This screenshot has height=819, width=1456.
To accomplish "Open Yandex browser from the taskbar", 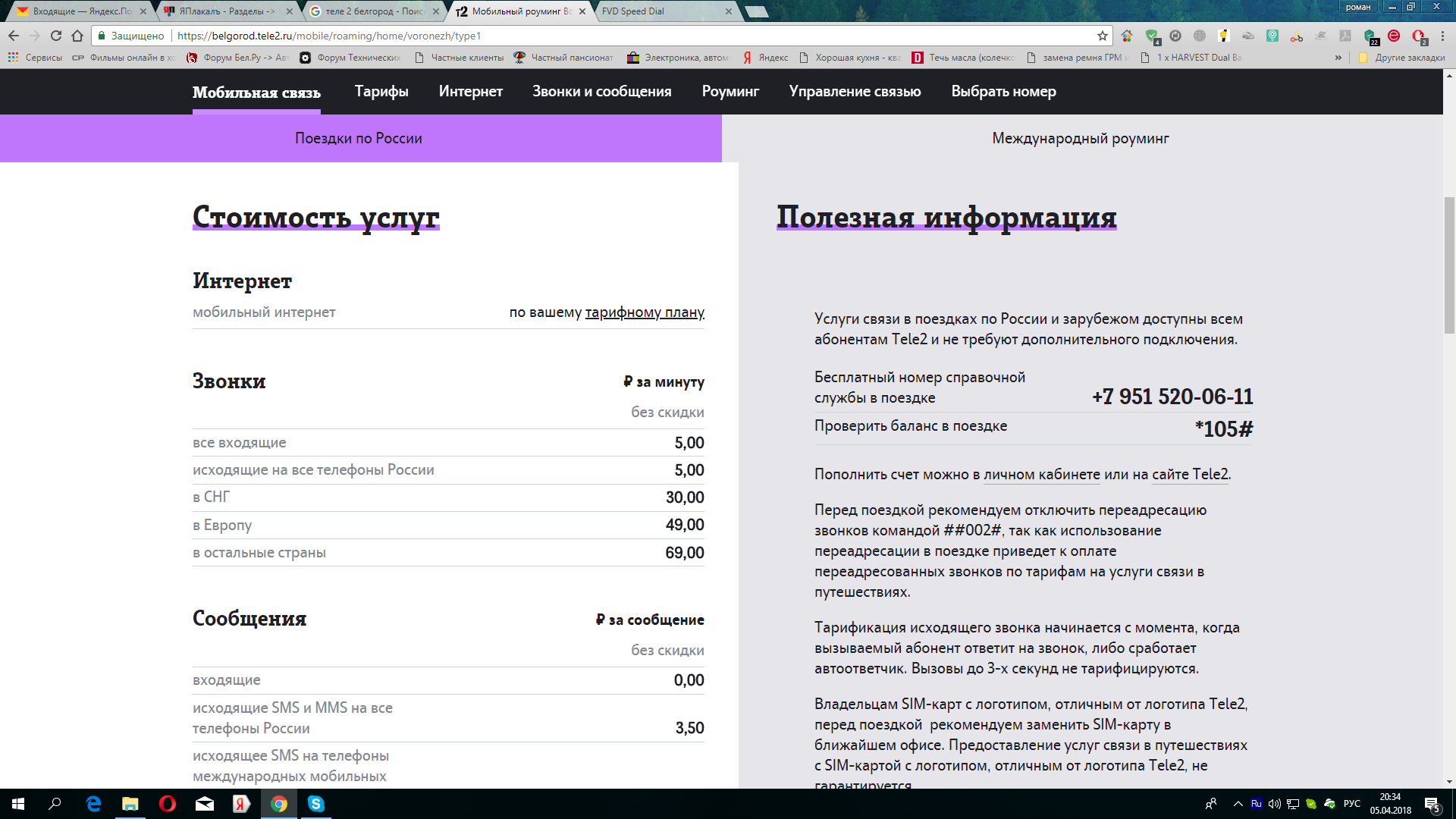I will [x=241, y=804].
